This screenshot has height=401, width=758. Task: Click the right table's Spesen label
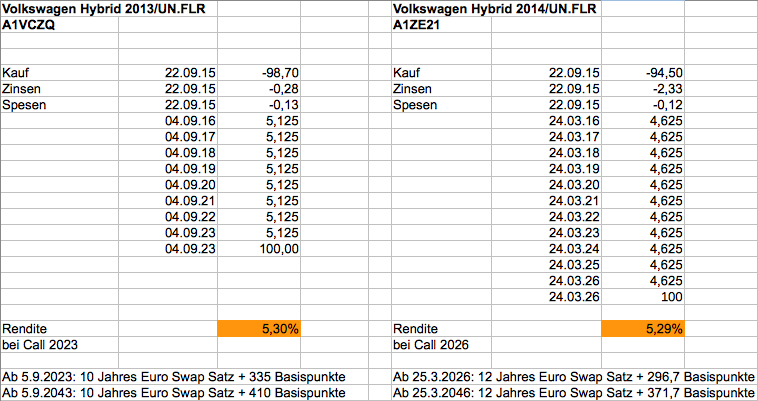click(x=415, y=105)
